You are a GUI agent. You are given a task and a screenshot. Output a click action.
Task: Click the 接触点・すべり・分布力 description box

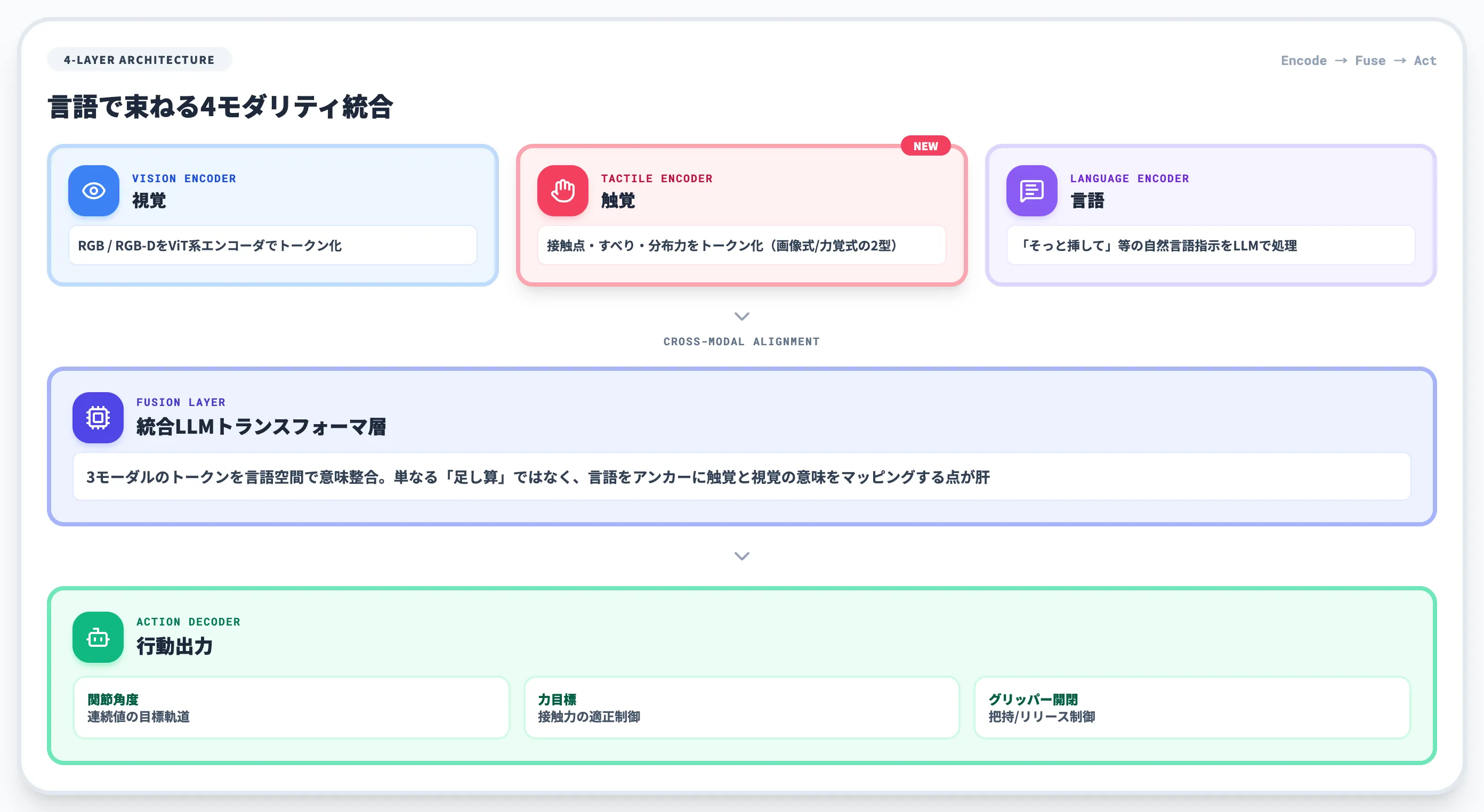click(x=741, y=245)
